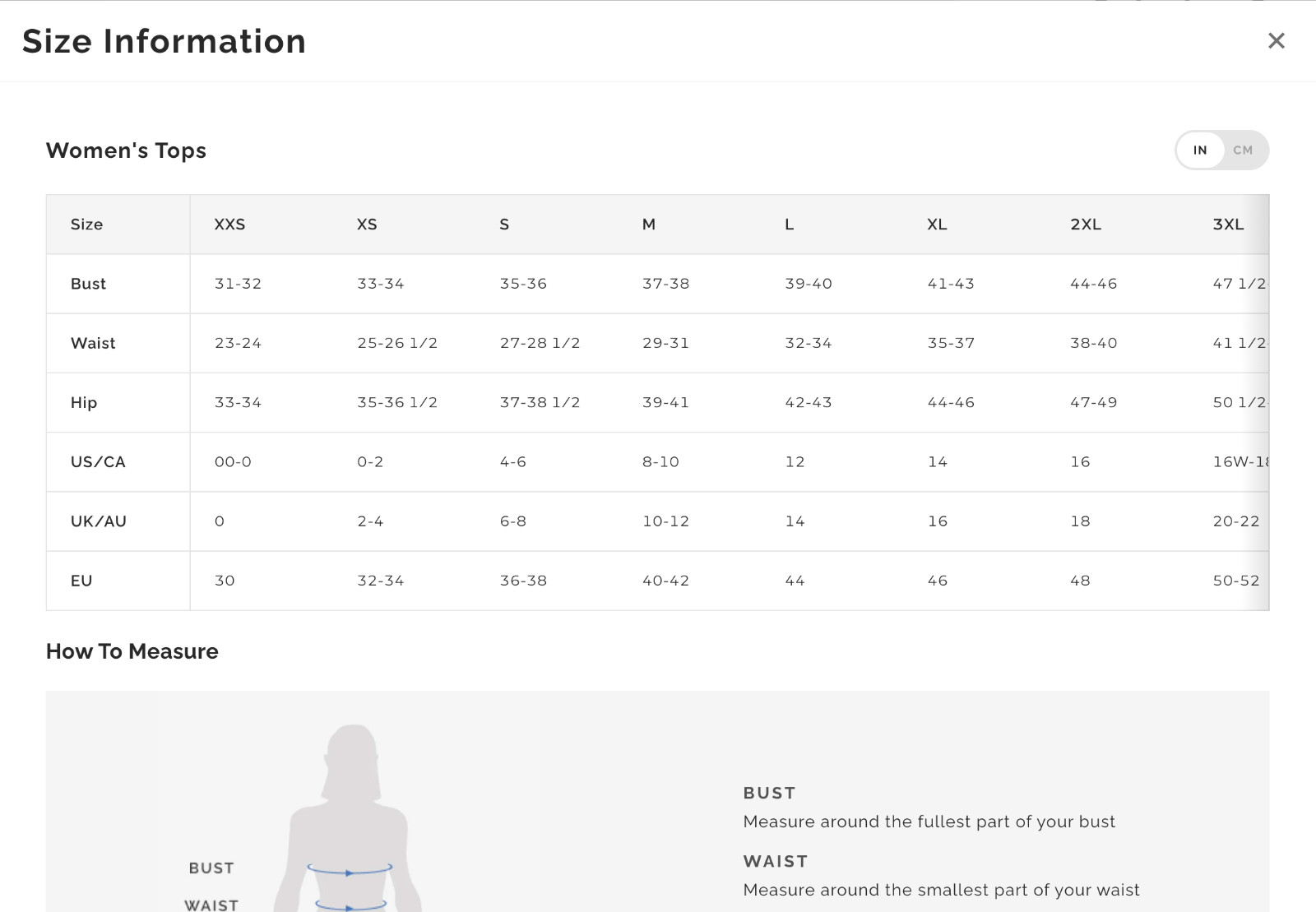The image size is (1316, 912).
Task: Click the 2XL size column header
Action: point(1085,225)
